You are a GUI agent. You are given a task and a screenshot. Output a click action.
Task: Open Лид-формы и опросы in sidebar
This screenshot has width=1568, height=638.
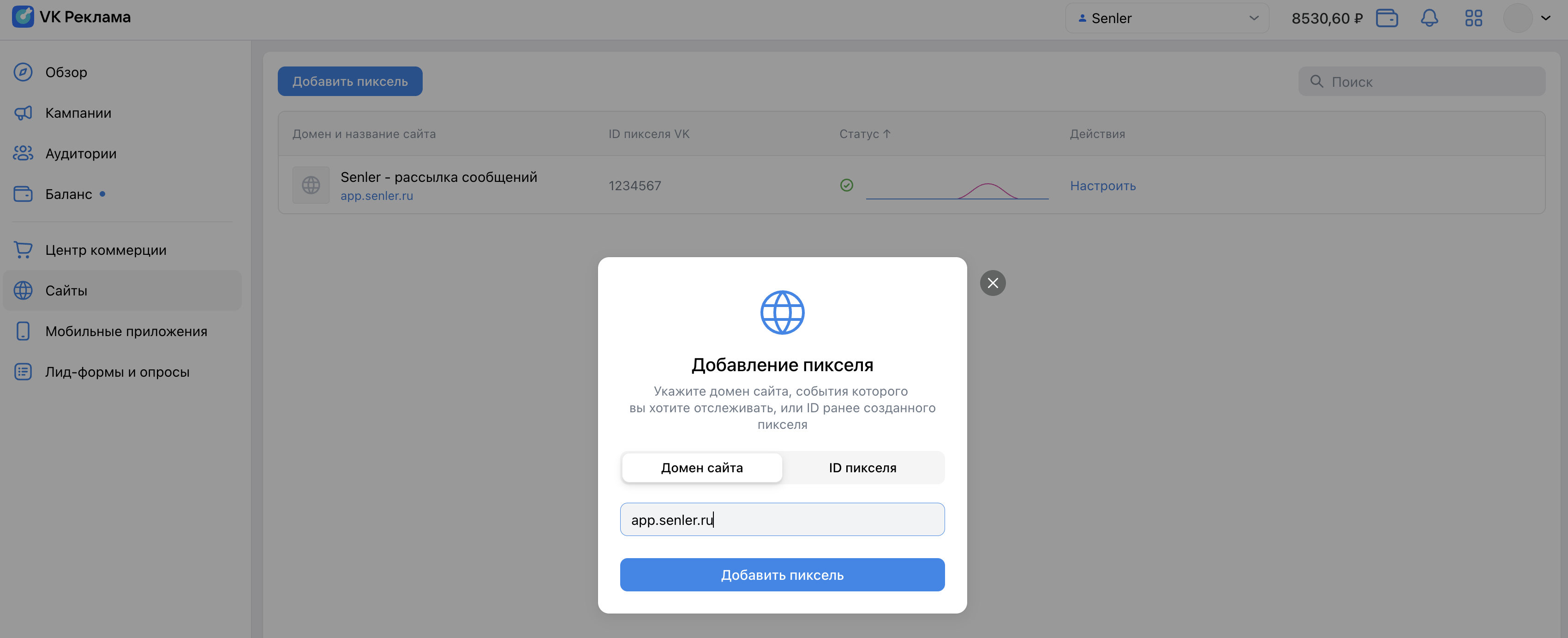(117, 372)
